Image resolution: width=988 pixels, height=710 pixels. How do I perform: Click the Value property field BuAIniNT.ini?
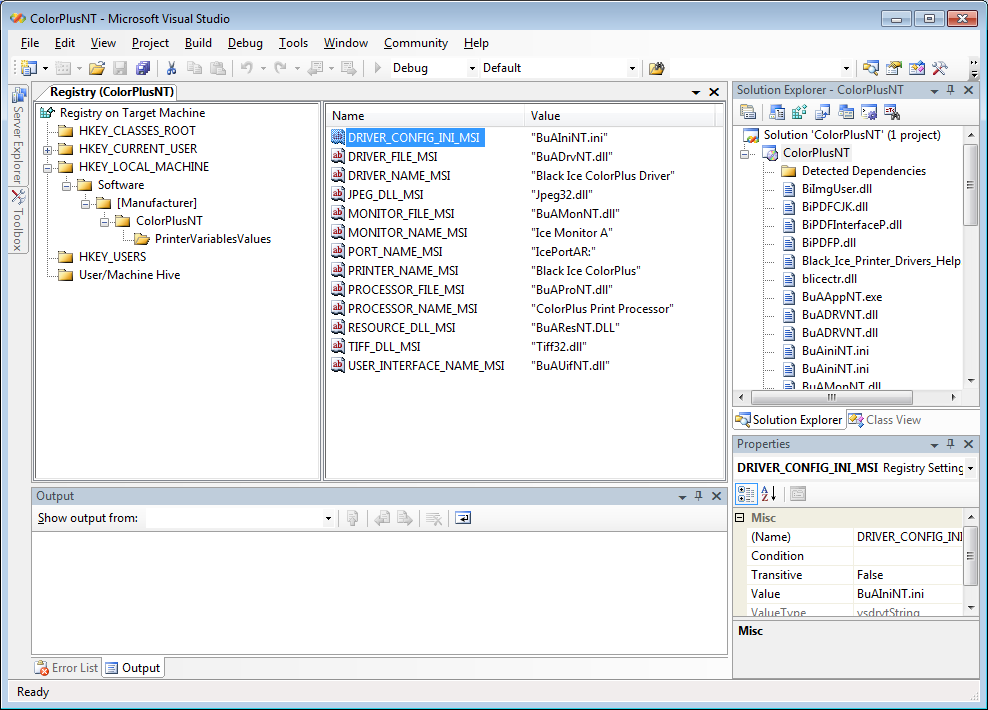coord(908,594)
